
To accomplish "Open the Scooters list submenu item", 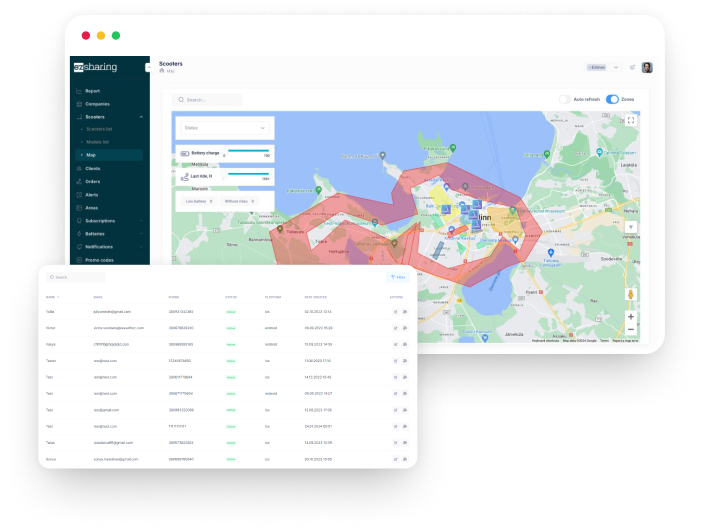I will (99, 129).
